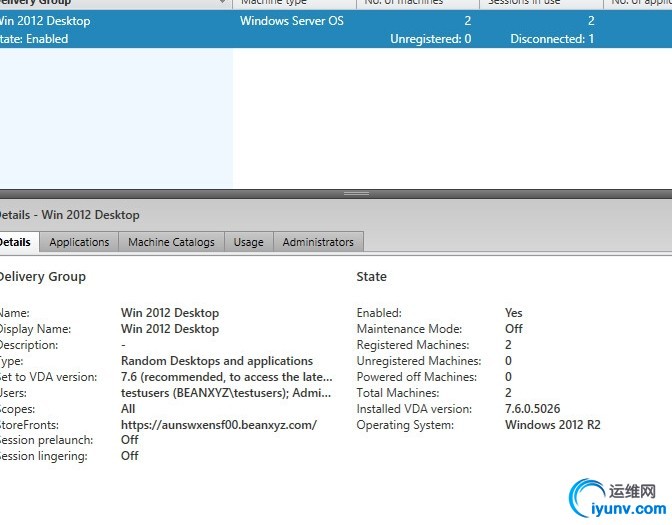Click the 'Random Desktops and applications' type value
The image size is (672, 525).
pos(217,361)
